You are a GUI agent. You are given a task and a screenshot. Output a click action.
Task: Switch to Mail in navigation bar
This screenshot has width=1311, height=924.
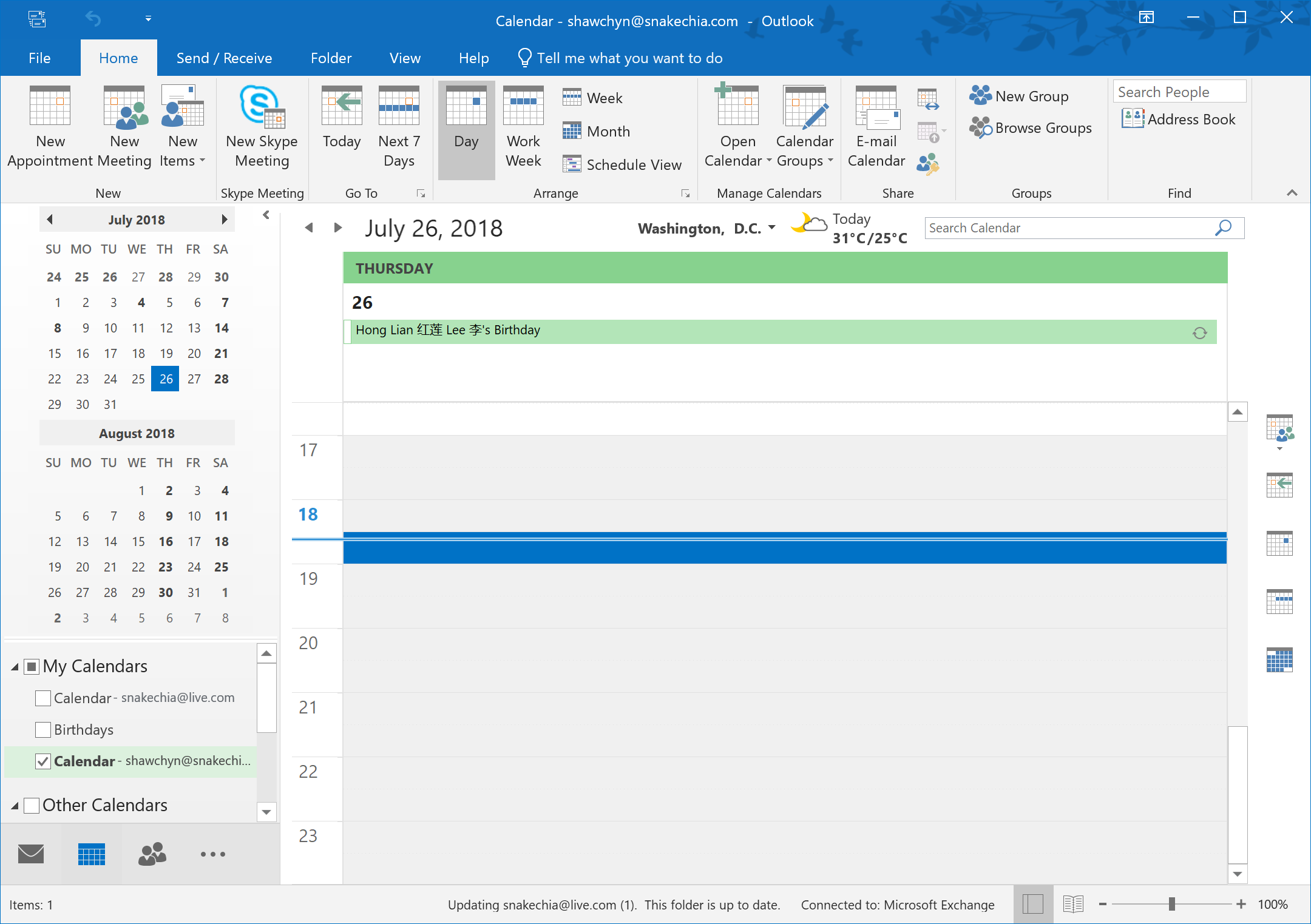pos(31,854)
